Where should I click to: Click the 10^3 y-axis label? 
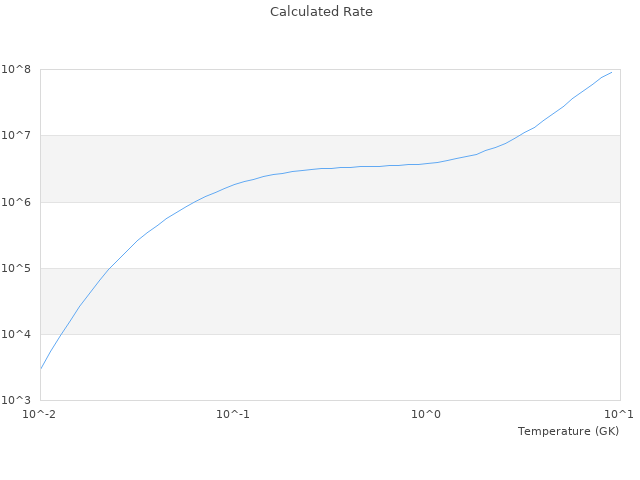coord(18,400)
